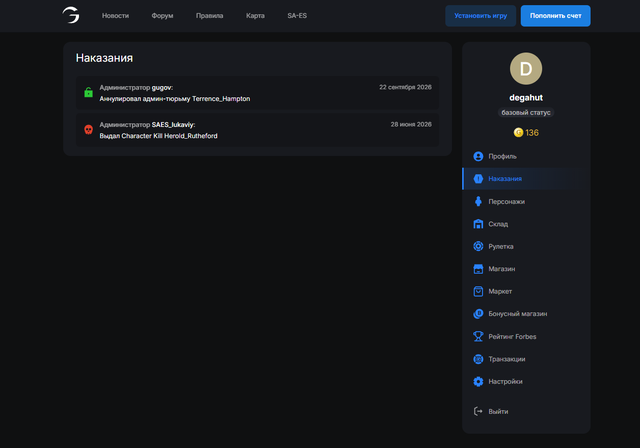Select Наказания sidebar item label
The image size is (640, 448).
(x=505, y=179)
